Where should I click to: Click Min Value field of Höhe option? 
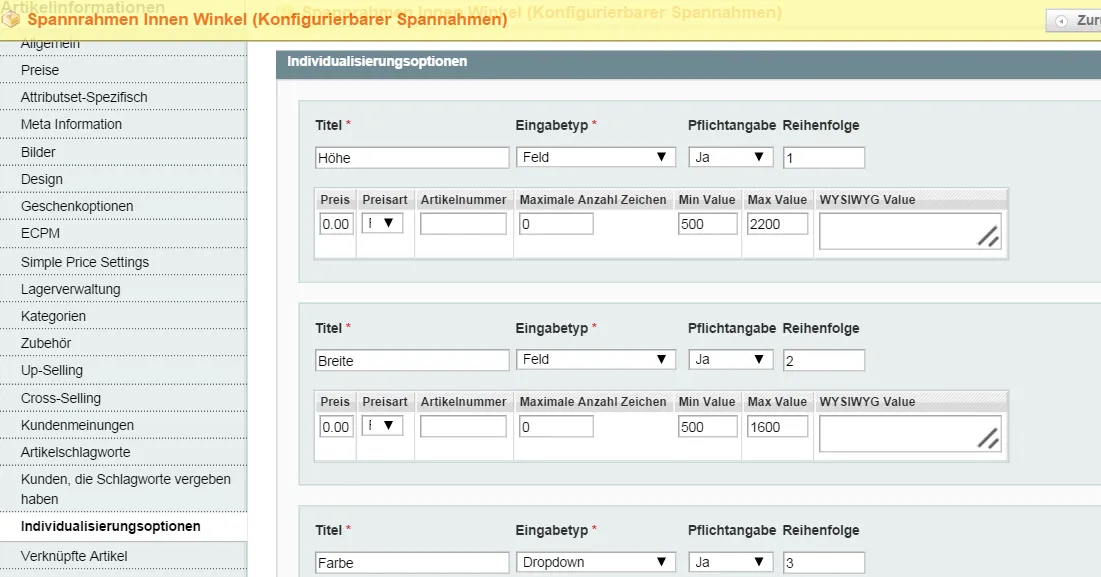pyautogui.click(x=707, y=224)
